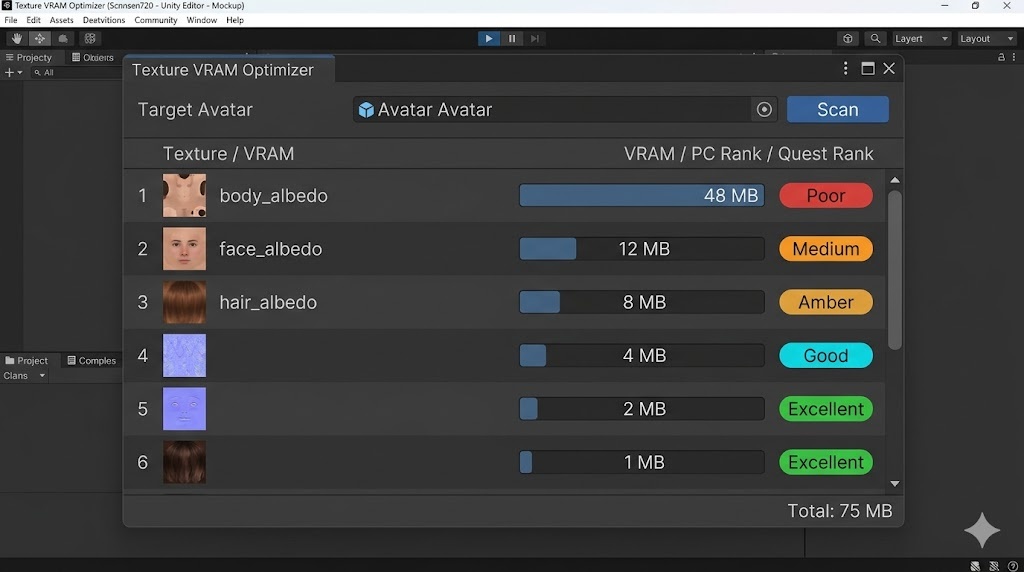The image size is (1024, 572).
Task: Switch to the Obıeırs tab
Action: coord(93,57)
